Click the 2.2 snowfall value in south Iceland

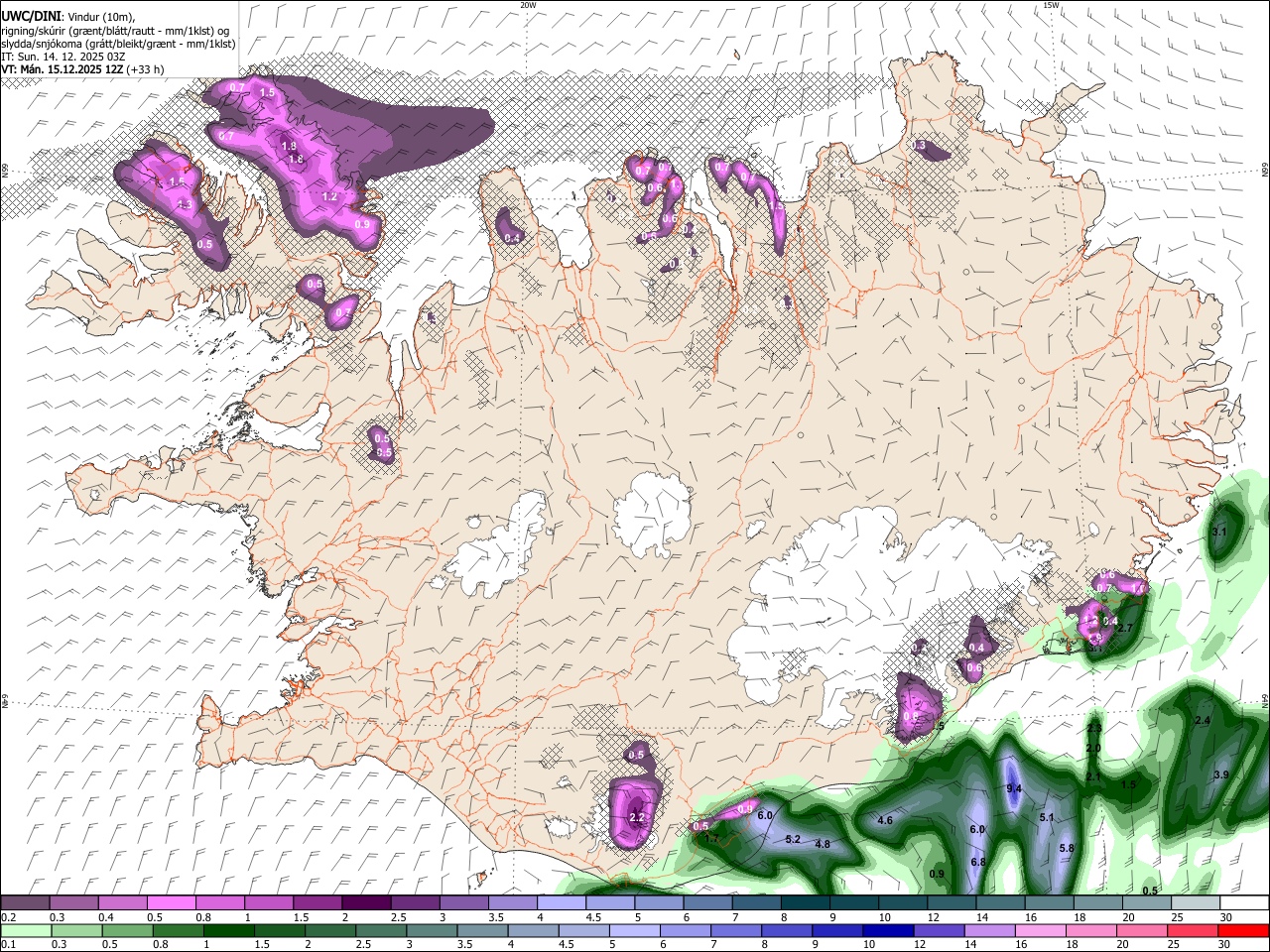pyautogui.click(x=637, y=817)
